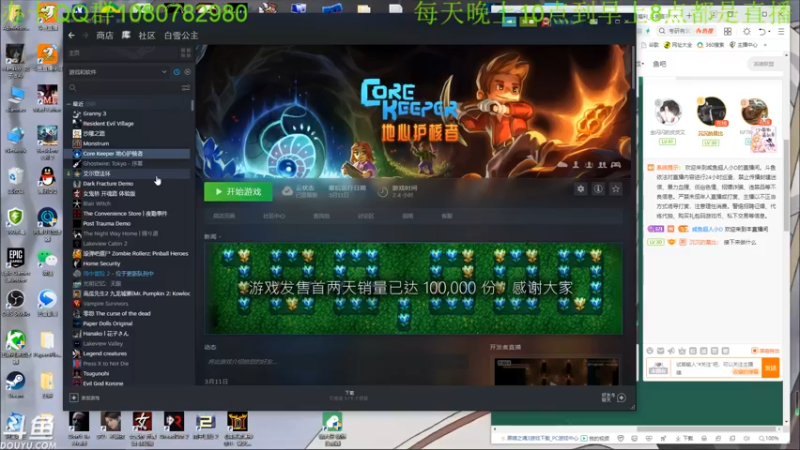Toggle the favorite star icon

[x=616, y=189]
